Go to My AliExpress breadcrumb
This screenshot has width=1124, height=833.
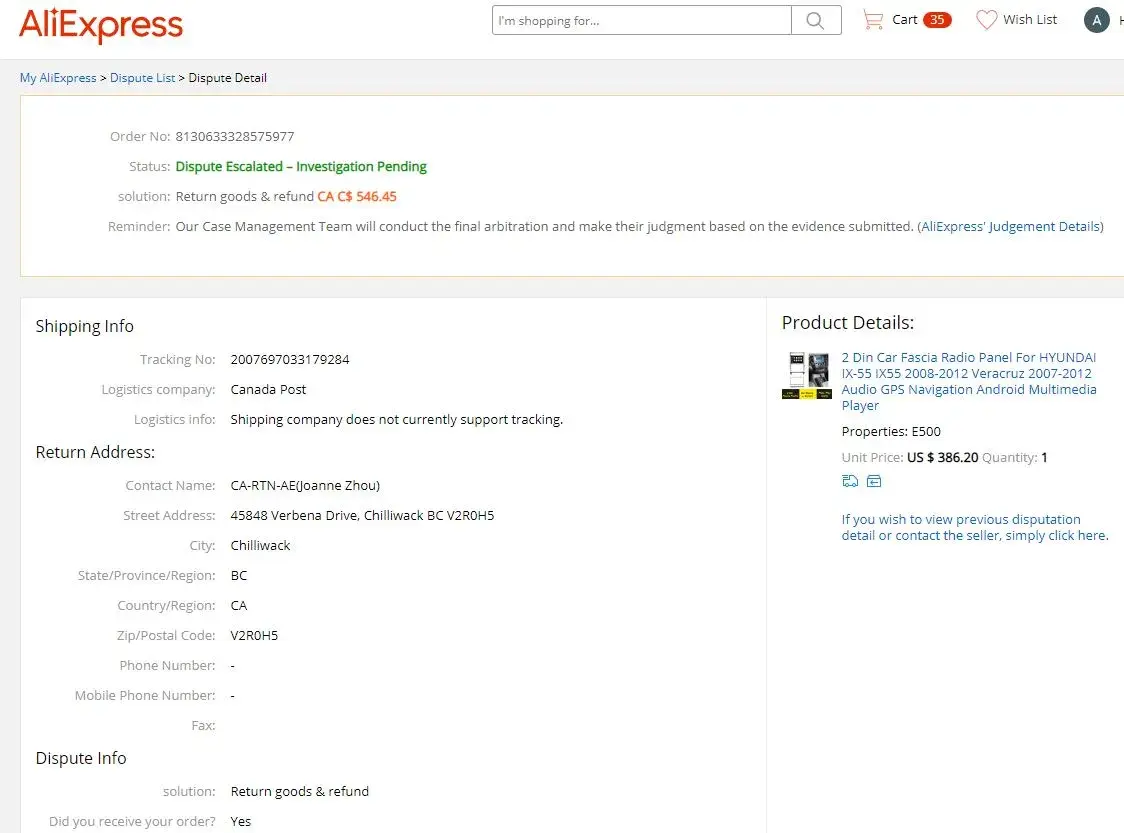click(x=58, y=78)
